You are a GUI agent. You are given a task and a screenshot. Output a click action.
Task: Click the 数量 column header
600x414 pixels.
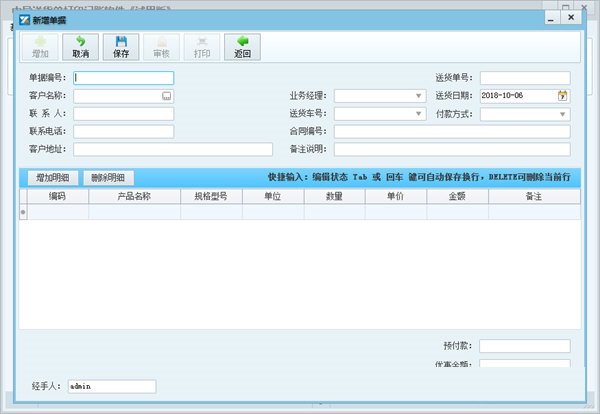[335, 196]
